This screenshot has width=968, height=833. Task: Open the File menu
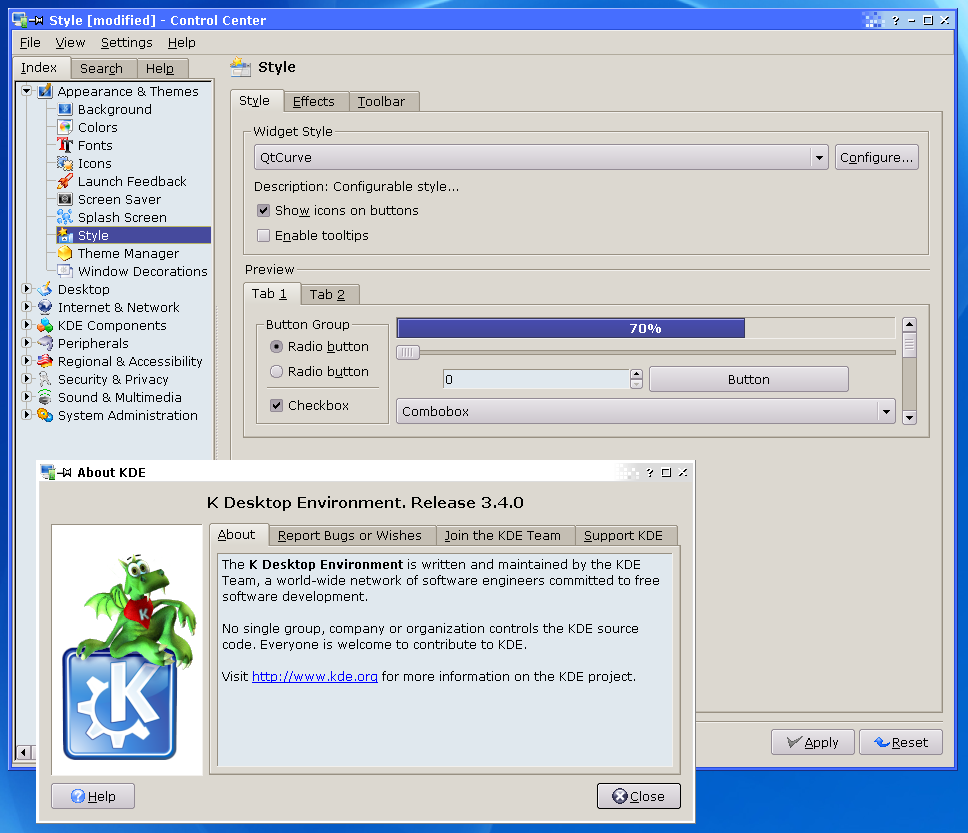(x=30, y=43)
